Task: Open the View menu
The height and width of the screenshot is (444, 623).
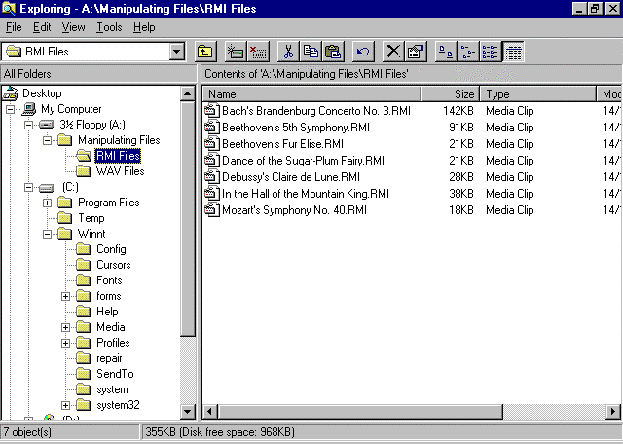Action: [x=73, y=27]
